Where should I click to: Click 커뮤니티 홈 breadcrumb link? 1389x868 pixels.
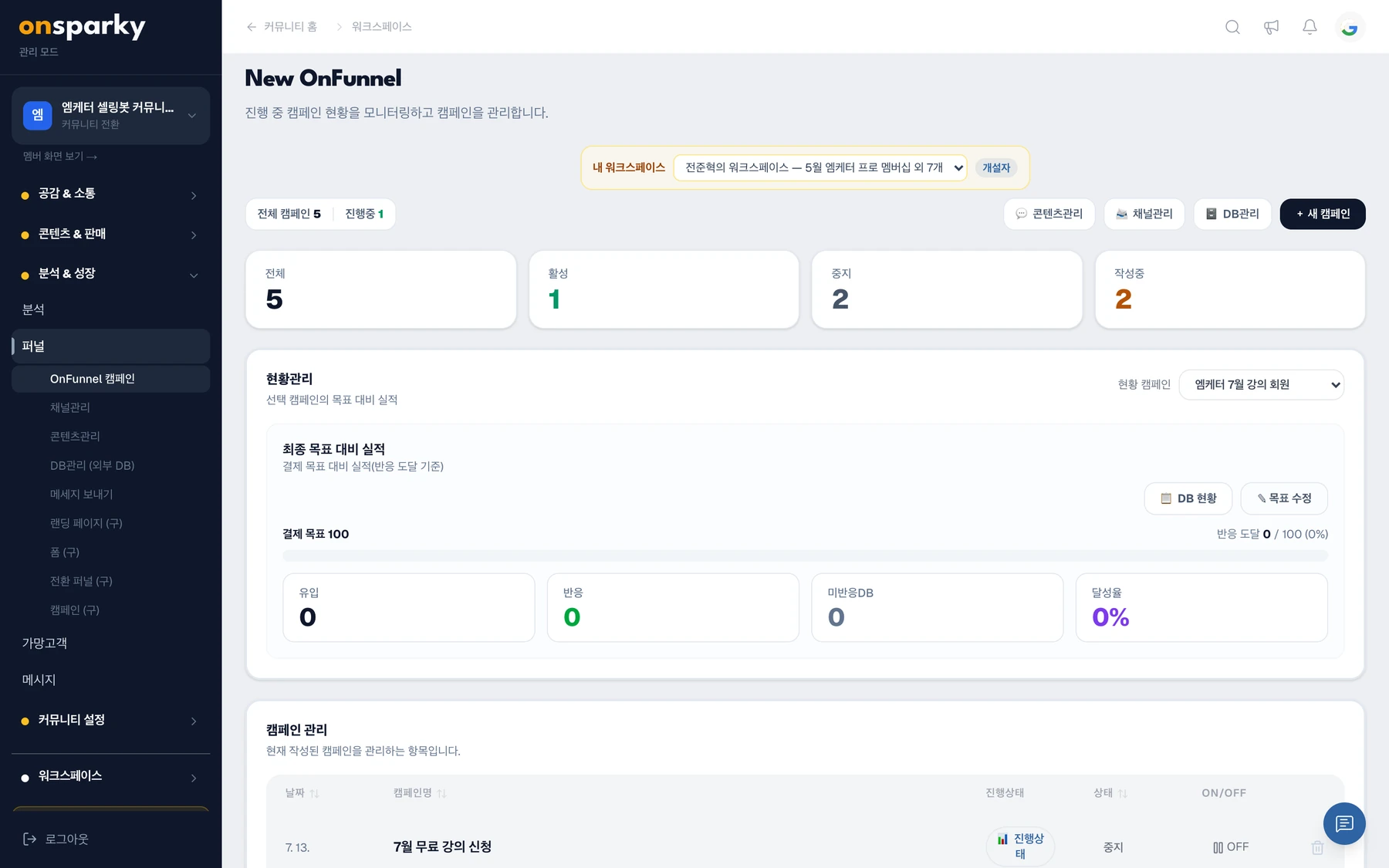[290, 27]
